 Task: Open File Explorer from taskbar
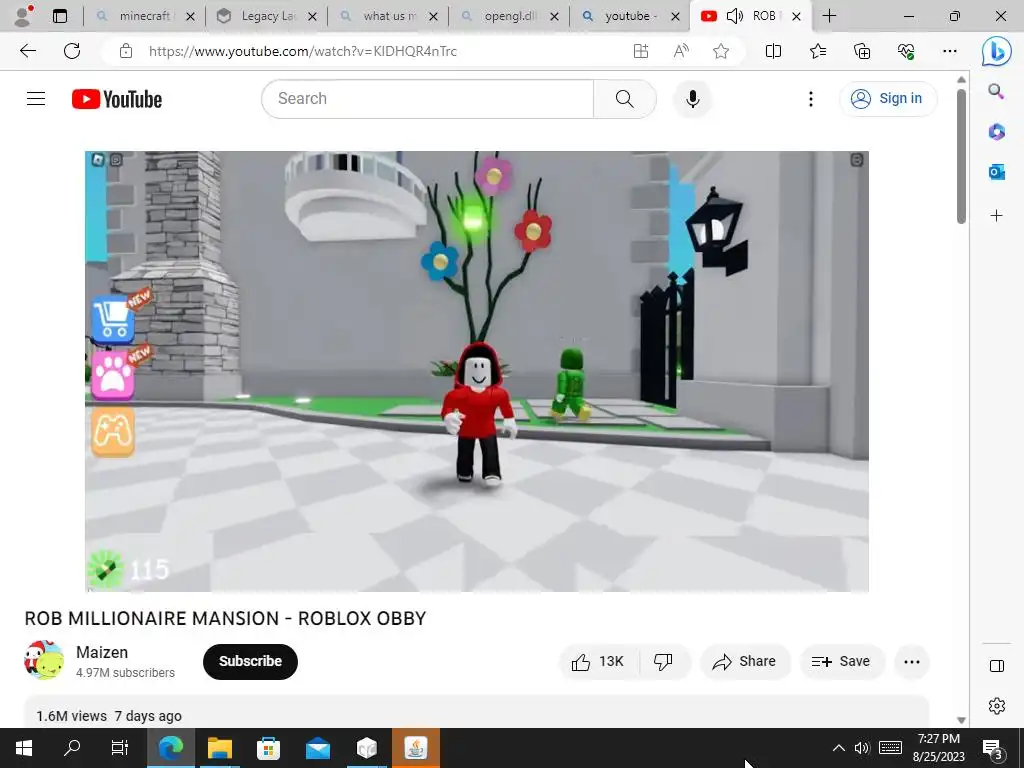point(220,748)
